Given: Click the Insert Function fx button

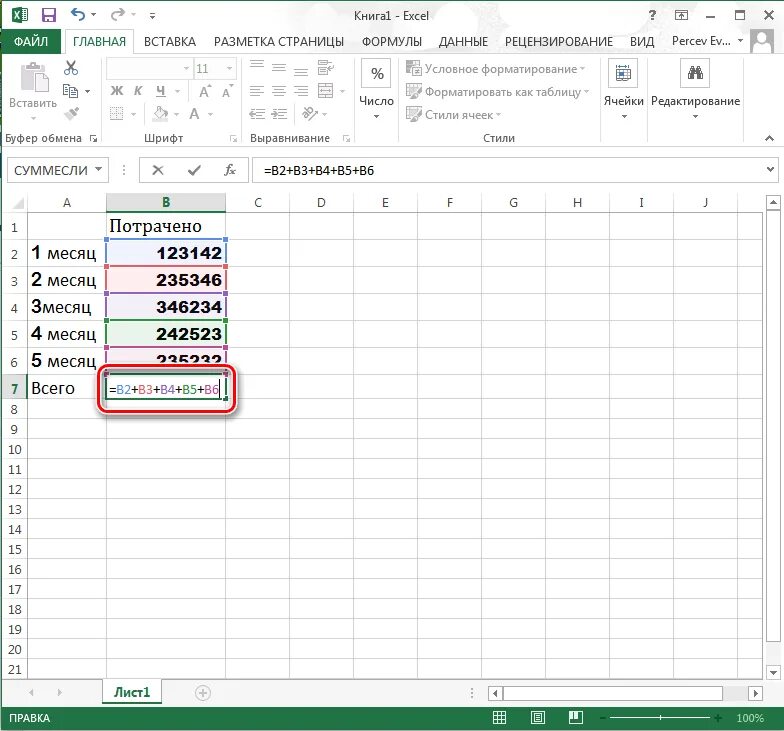Looking at the screenshot, I should coord(230,170).
